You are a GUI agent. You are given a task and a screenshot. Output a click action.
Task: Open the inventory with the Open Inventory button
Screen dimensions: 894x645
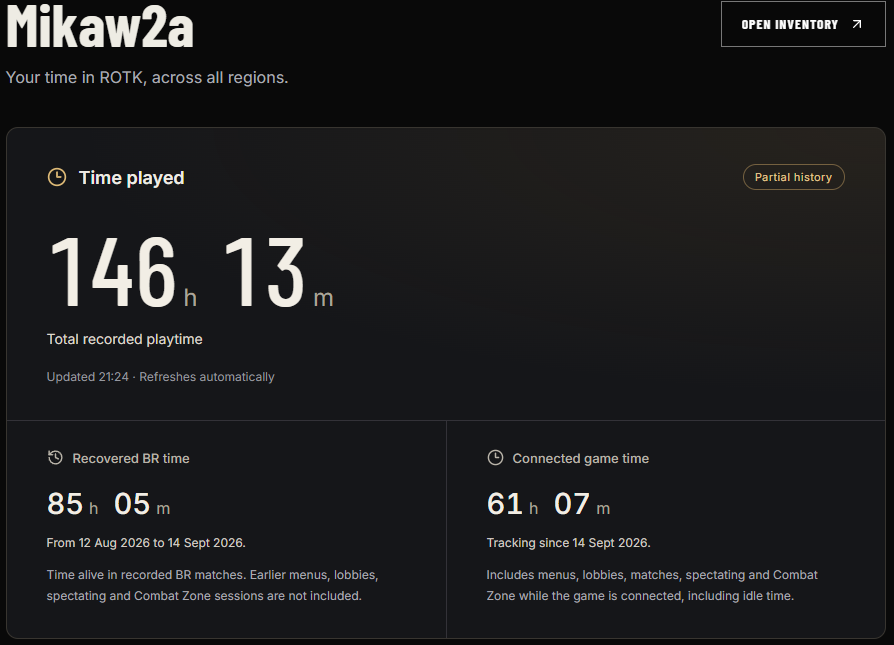click(803, 24)
